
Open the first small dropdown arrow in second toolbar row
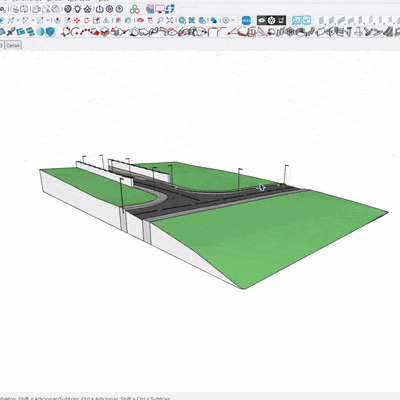[18, 21]
